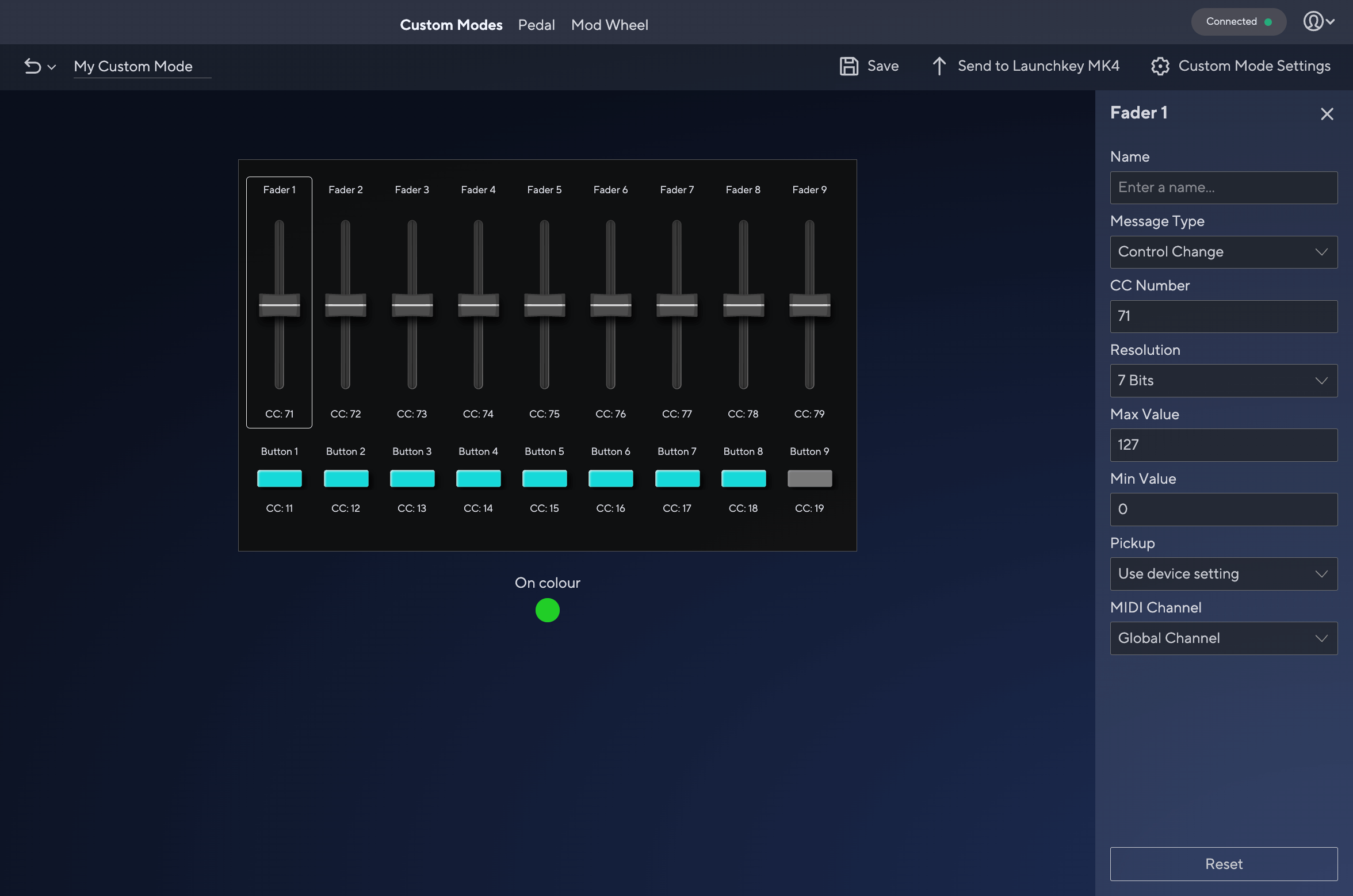Click the CC: 71 label
The width and height of the screenshot is (1353, 896).
click(280, 414)
